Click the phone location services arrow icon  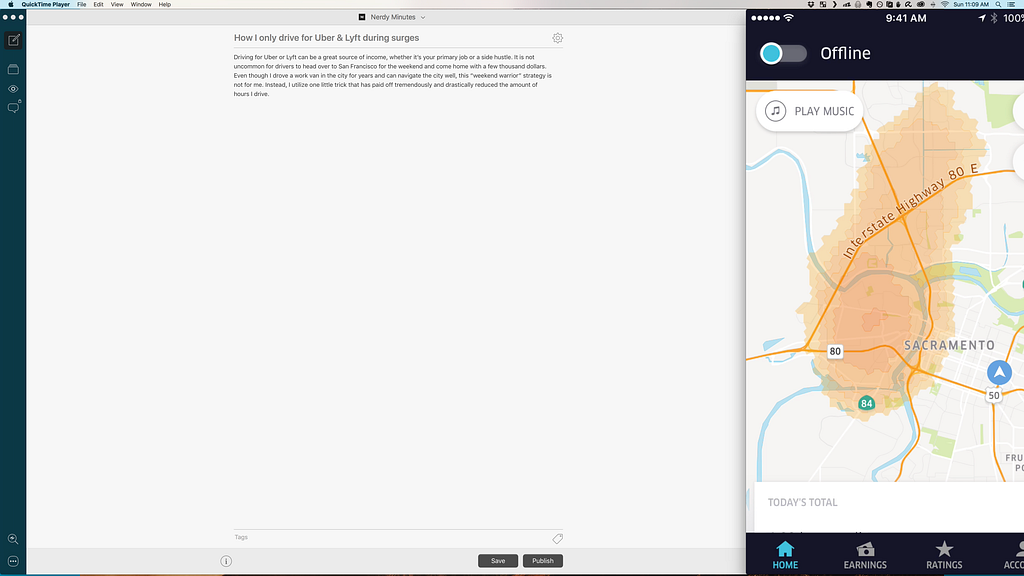(x=982, y=18)
